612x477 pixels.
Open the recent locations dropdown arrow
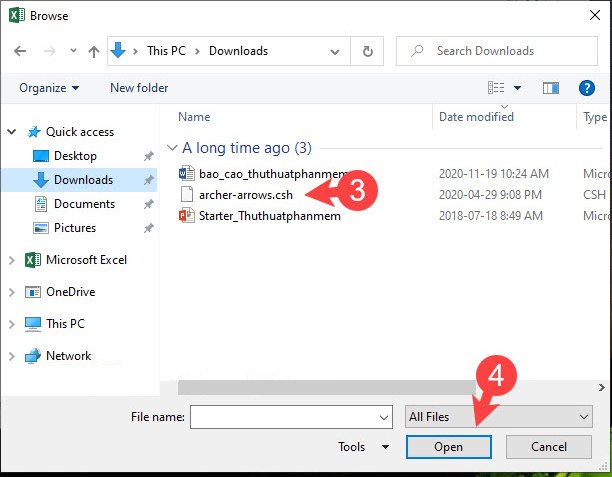(73, 51)
